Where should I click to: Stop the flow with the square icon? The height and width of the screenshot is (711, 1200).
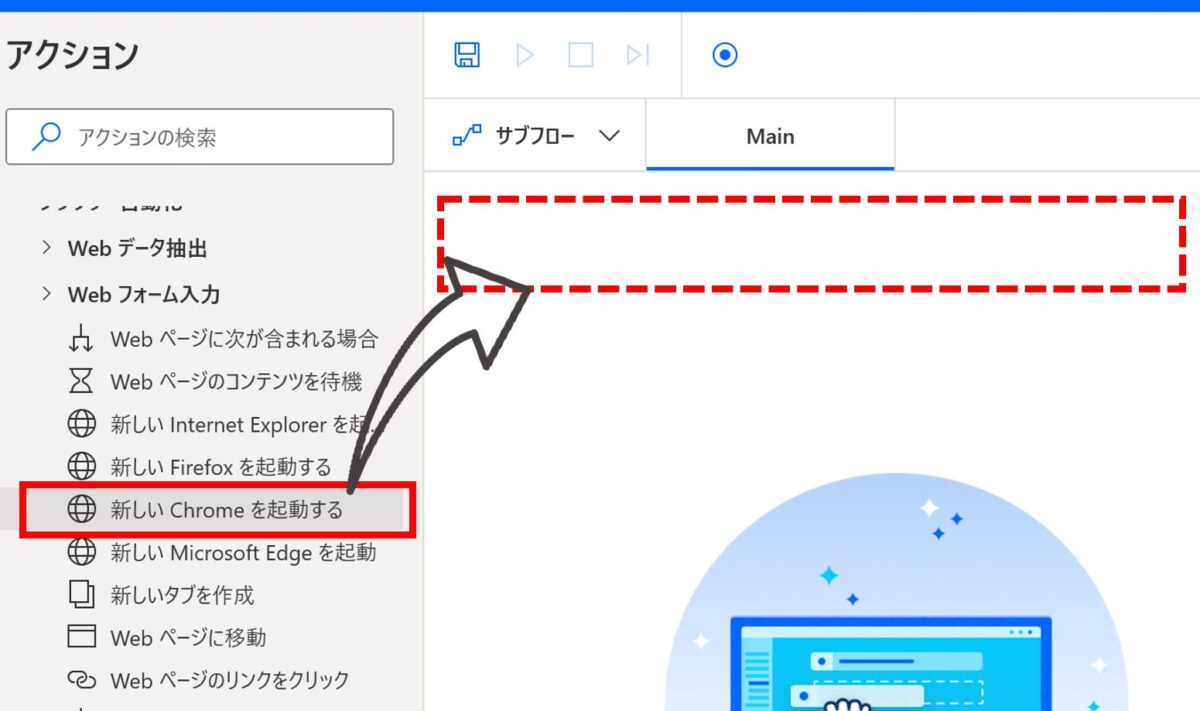point(581,54)
